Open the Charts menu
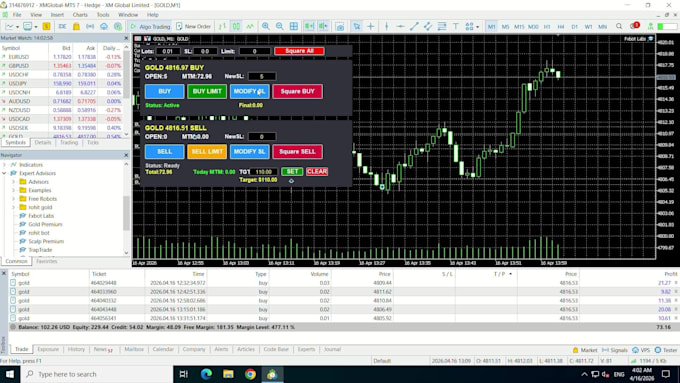The width and height of the screenshot is (680, 383). [80, 15]
